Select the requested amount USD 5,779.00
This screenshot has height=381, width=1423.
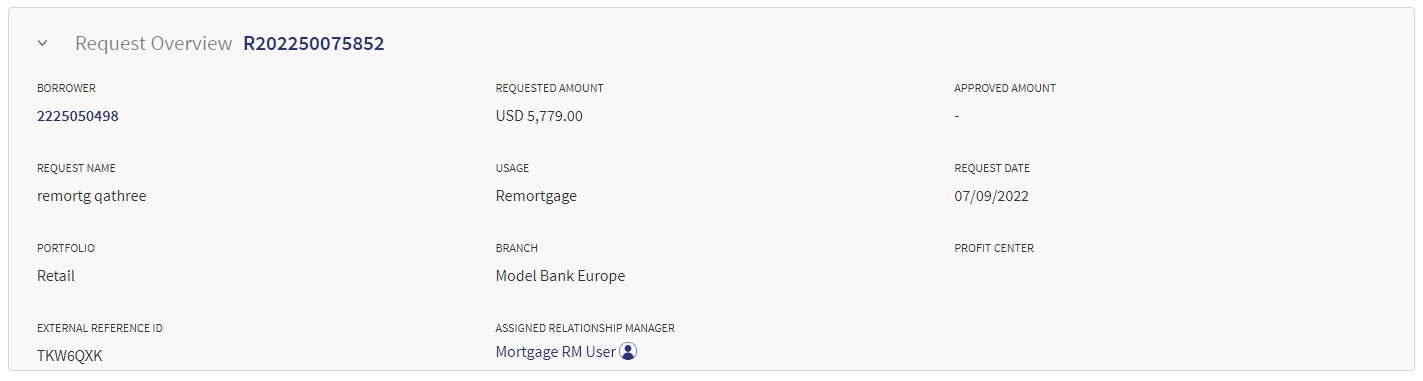tap(539, 116)
